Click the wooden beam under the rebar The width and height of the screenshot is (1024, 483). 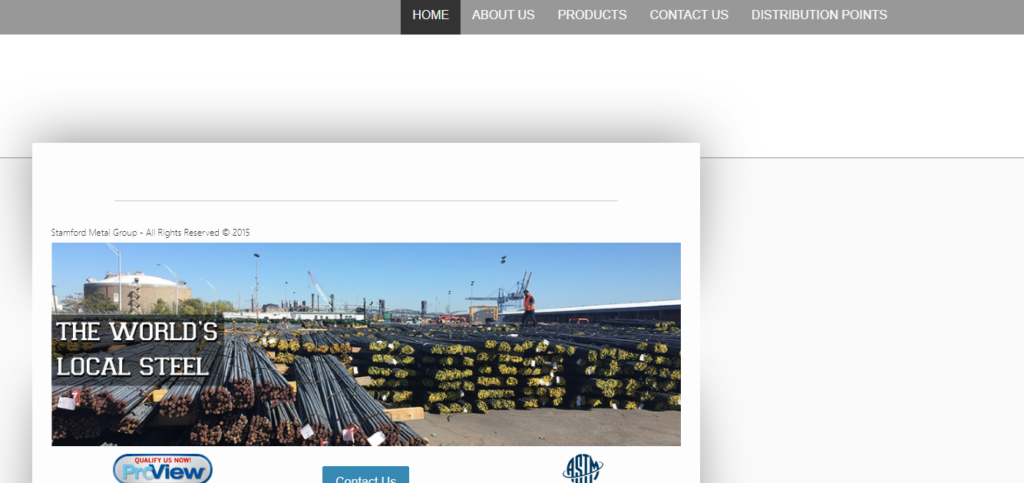point(404,414)
